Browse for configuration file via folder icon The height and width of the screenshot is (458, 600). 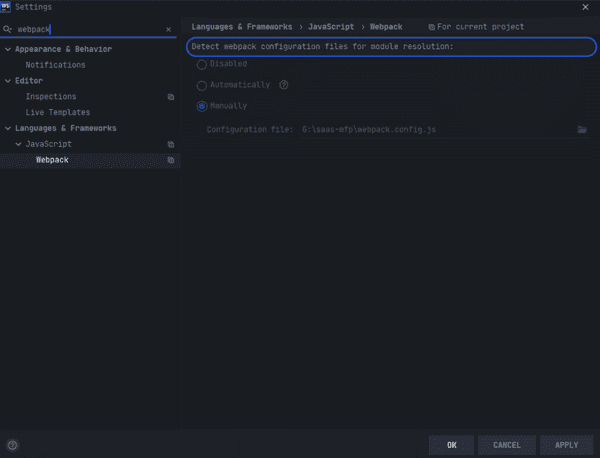click(582, 130)
